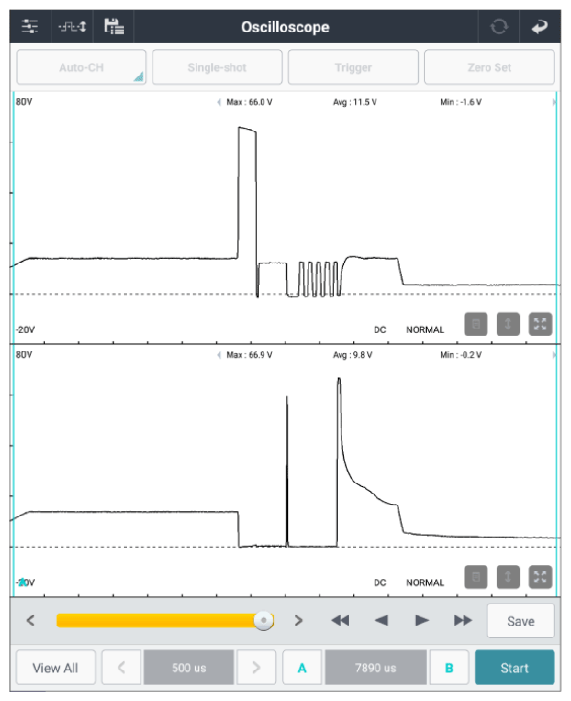Fast forward the recorded waveform
This screenshot has height=701, width=571.
pyautogui.click(x=463, y=621)
